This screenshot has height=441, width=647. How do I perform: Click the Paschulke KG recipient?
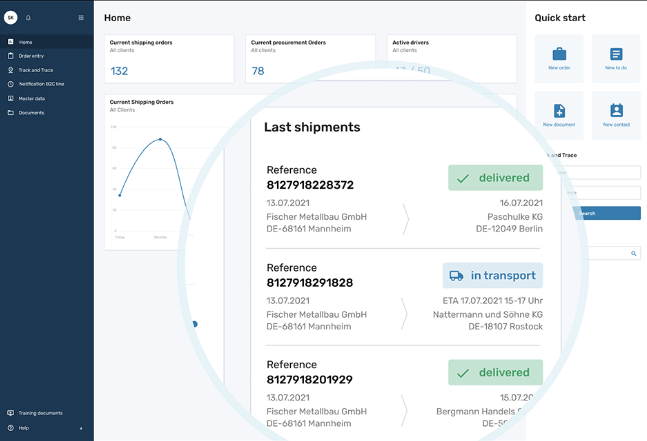[515, 217]
